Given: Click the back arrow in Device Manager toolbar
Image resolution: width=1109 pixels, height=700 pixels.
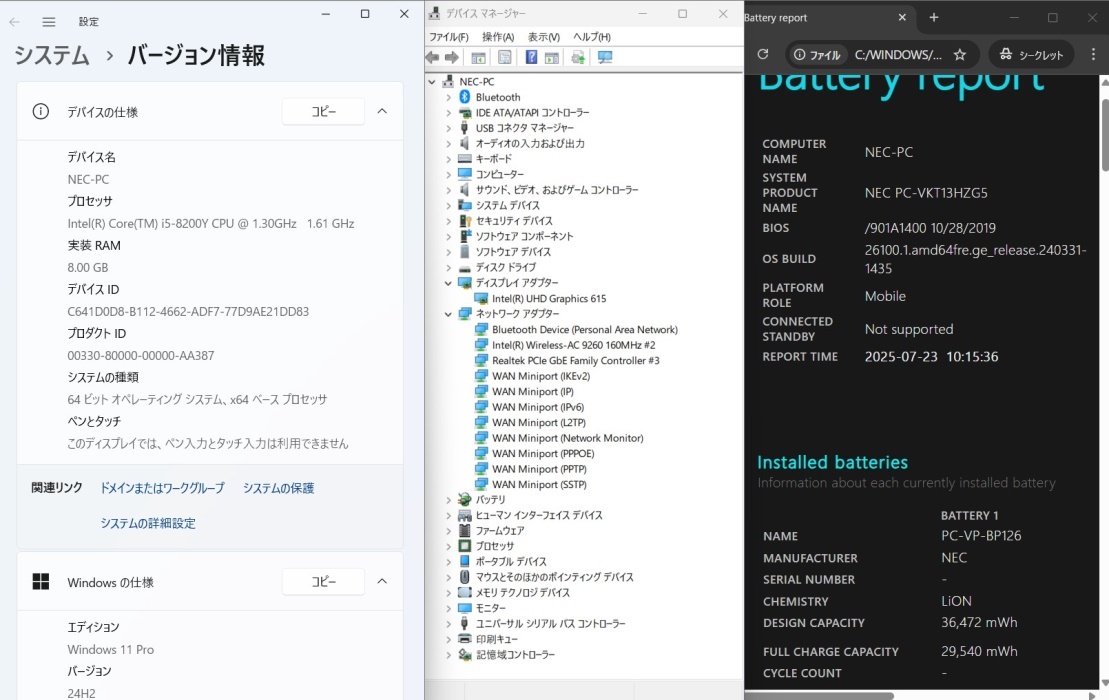Looking at the screenshot, I should (432, 57).
